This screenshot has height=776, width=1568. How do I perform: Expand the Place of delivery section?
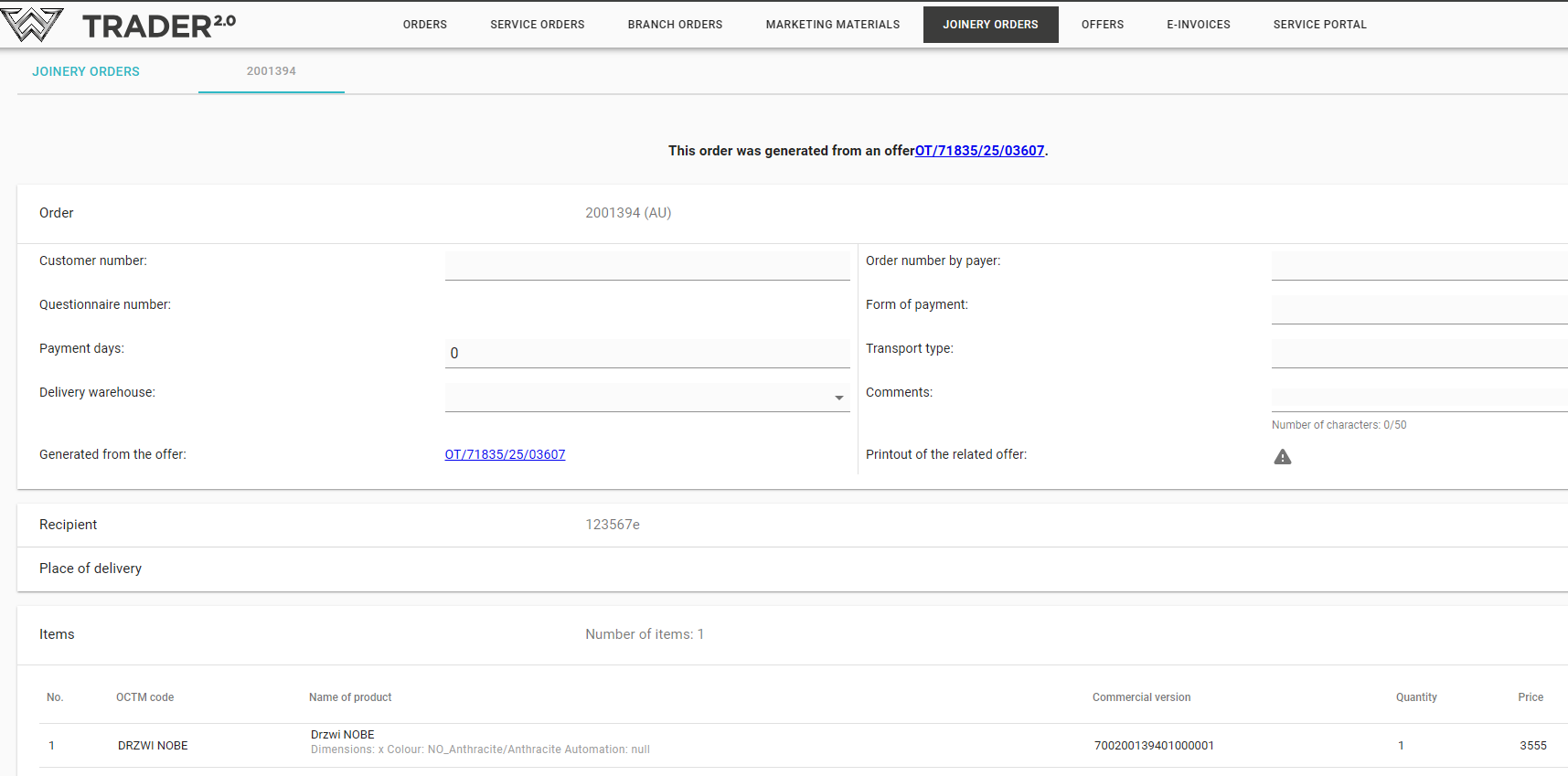click(x=91, y=569)
